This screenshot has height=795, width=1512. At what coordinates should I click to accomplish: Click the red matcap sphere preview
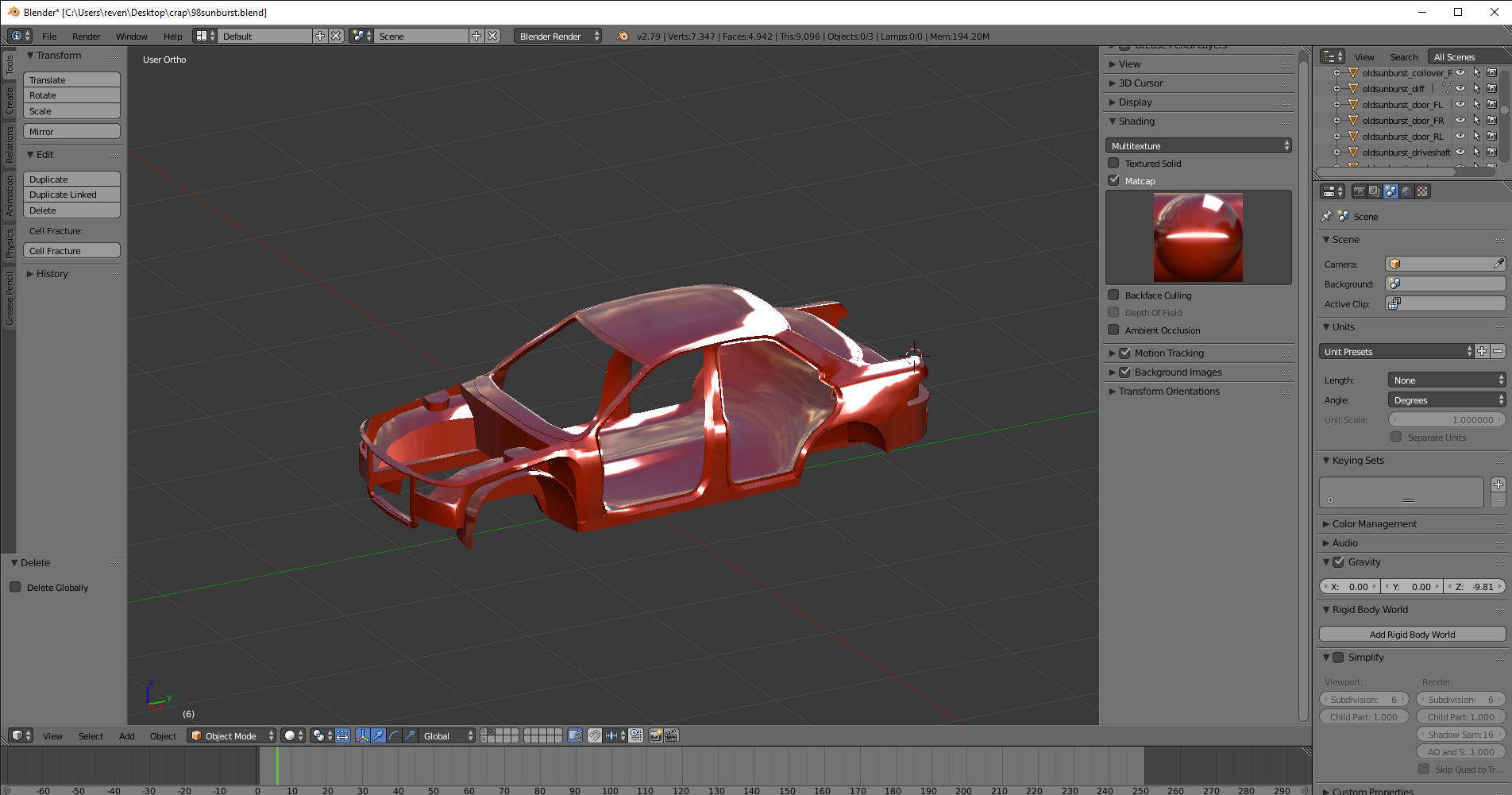(x=1198, y=237)
